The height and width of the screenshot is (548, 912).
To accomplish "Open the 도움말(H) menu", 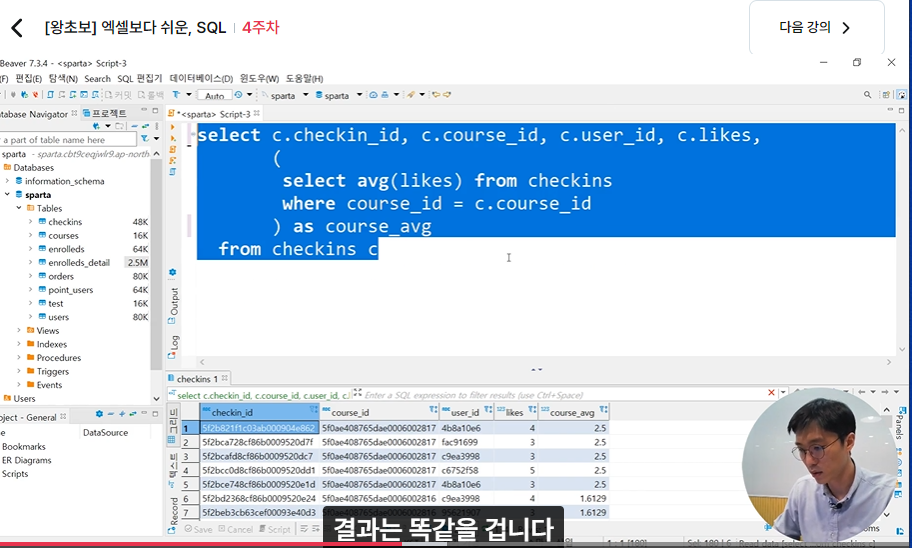I will click(304, 79).
